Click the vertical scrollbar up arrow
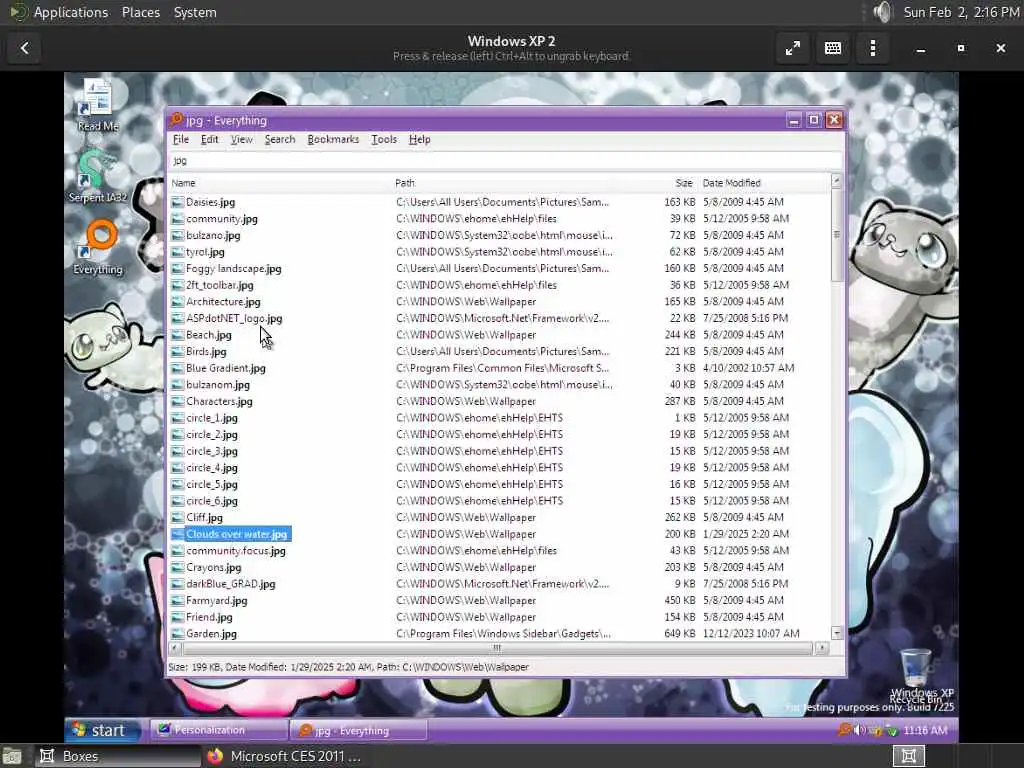1024x768 pixels. [837, 181]
